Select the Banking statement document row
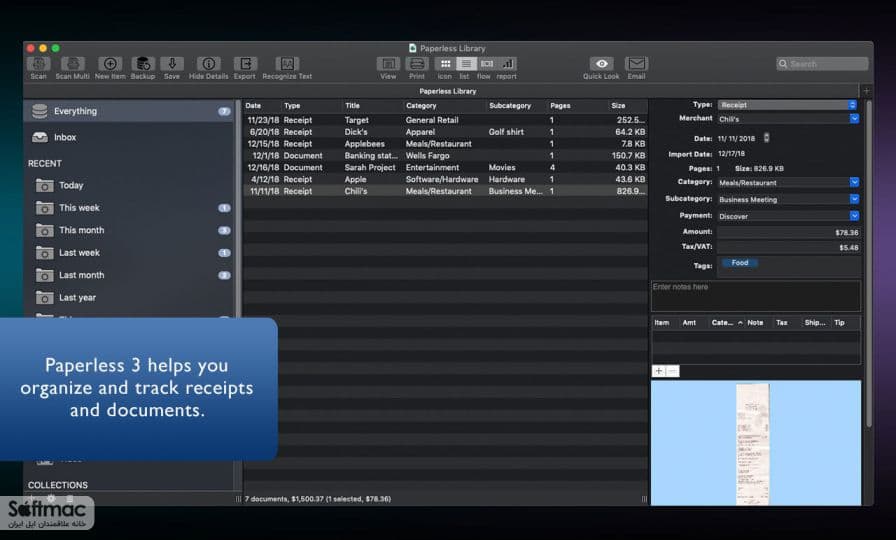896x540 pixels. [x=445, y=155]
